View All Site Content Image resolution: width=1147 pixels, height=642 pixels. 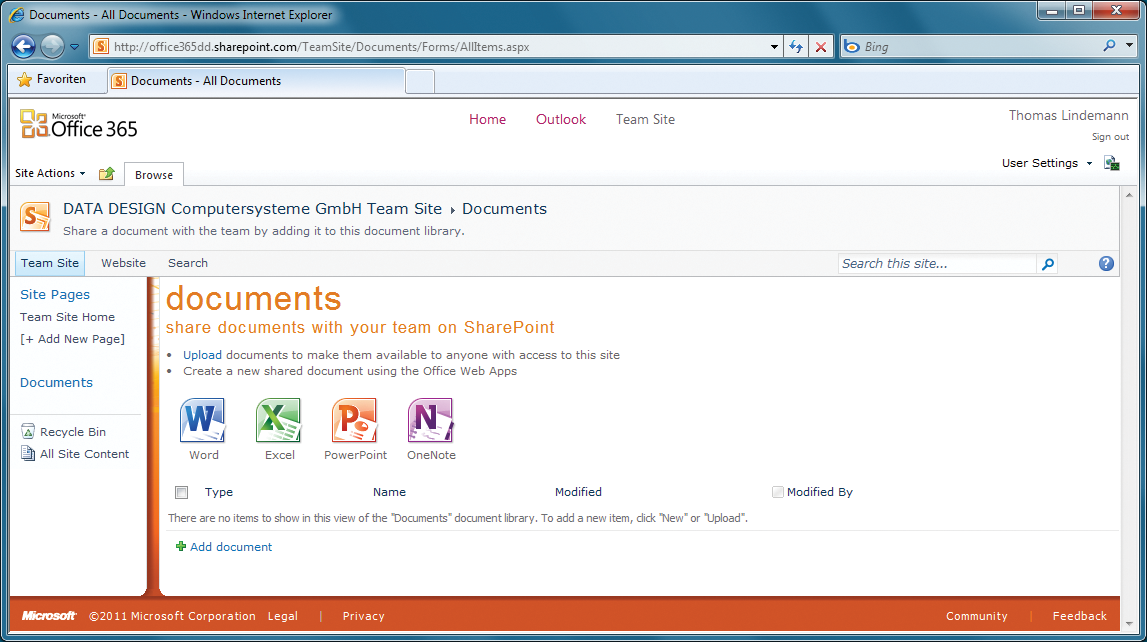tap(84, 453)
